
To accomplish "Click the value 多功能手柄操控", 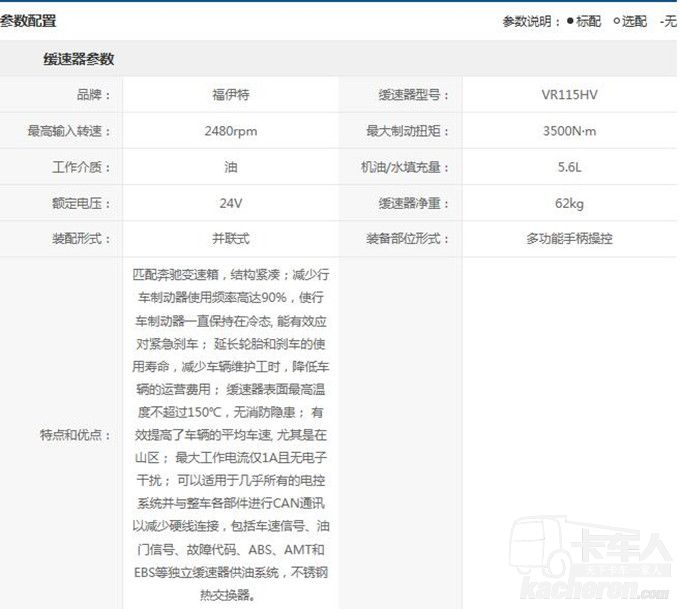I will pos(569,239).
